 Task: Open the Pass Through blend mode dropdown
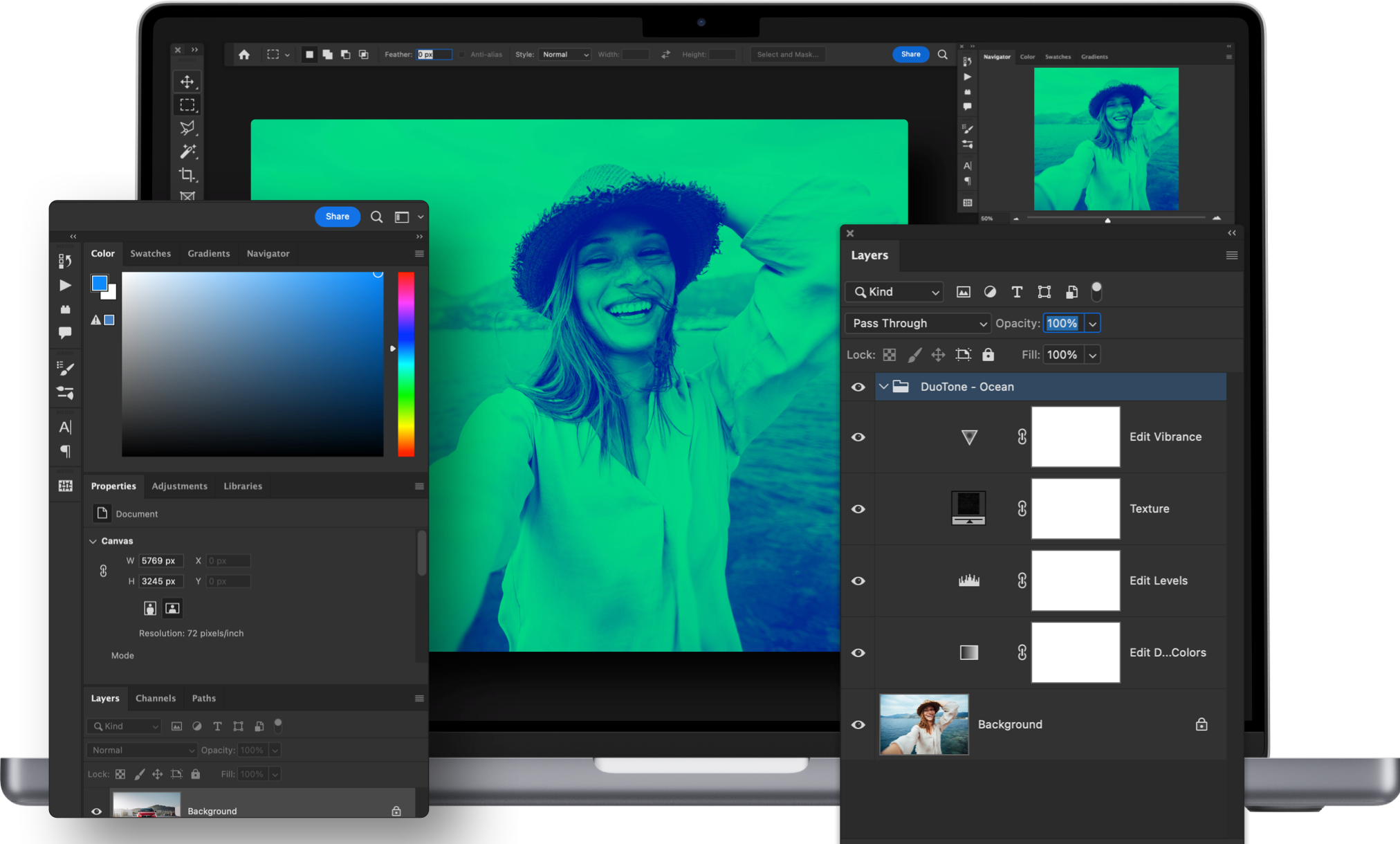tap(917, 323)
